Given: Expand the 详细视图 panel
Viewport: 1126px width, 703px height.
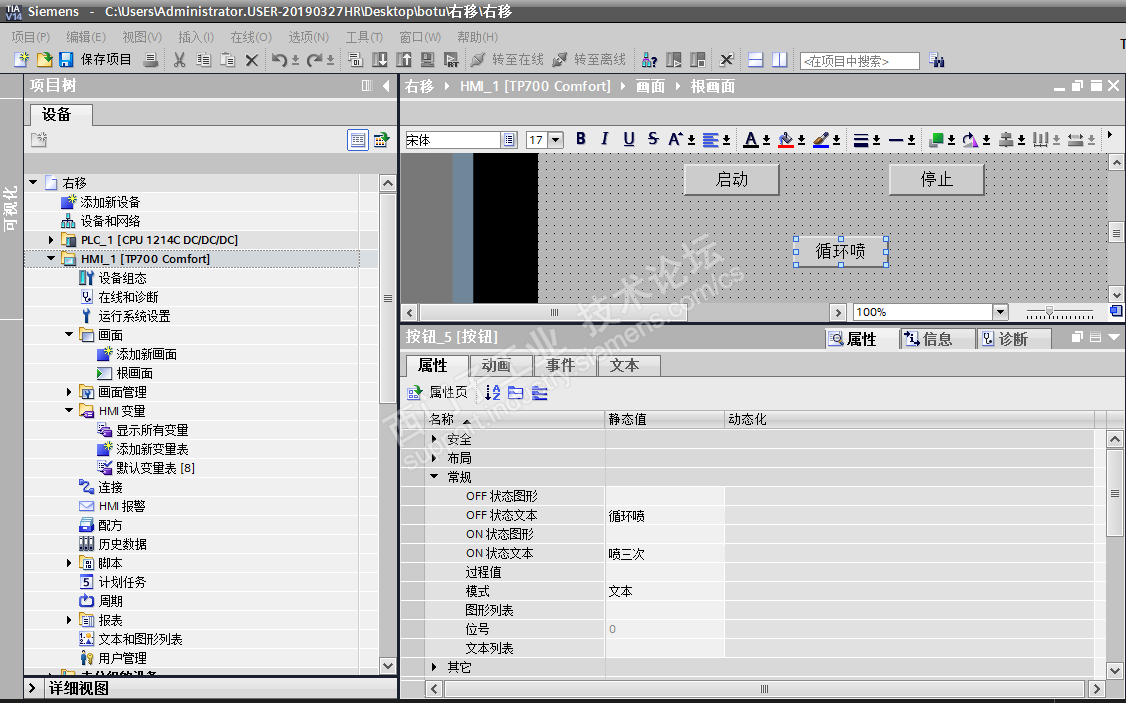Looking at the screenshot, I should click(32, 688).
